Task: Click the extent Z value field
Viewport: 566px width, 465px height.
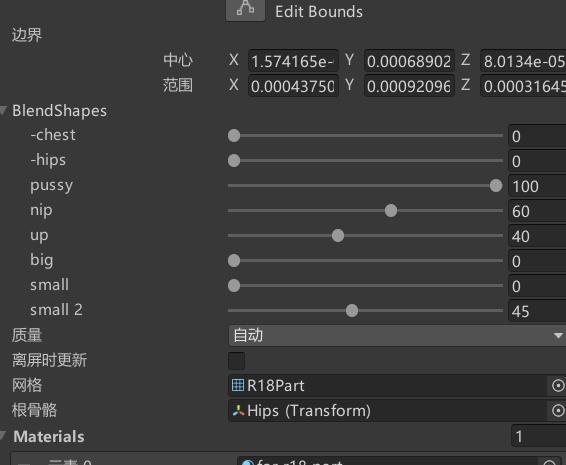Action: (523, 86)
